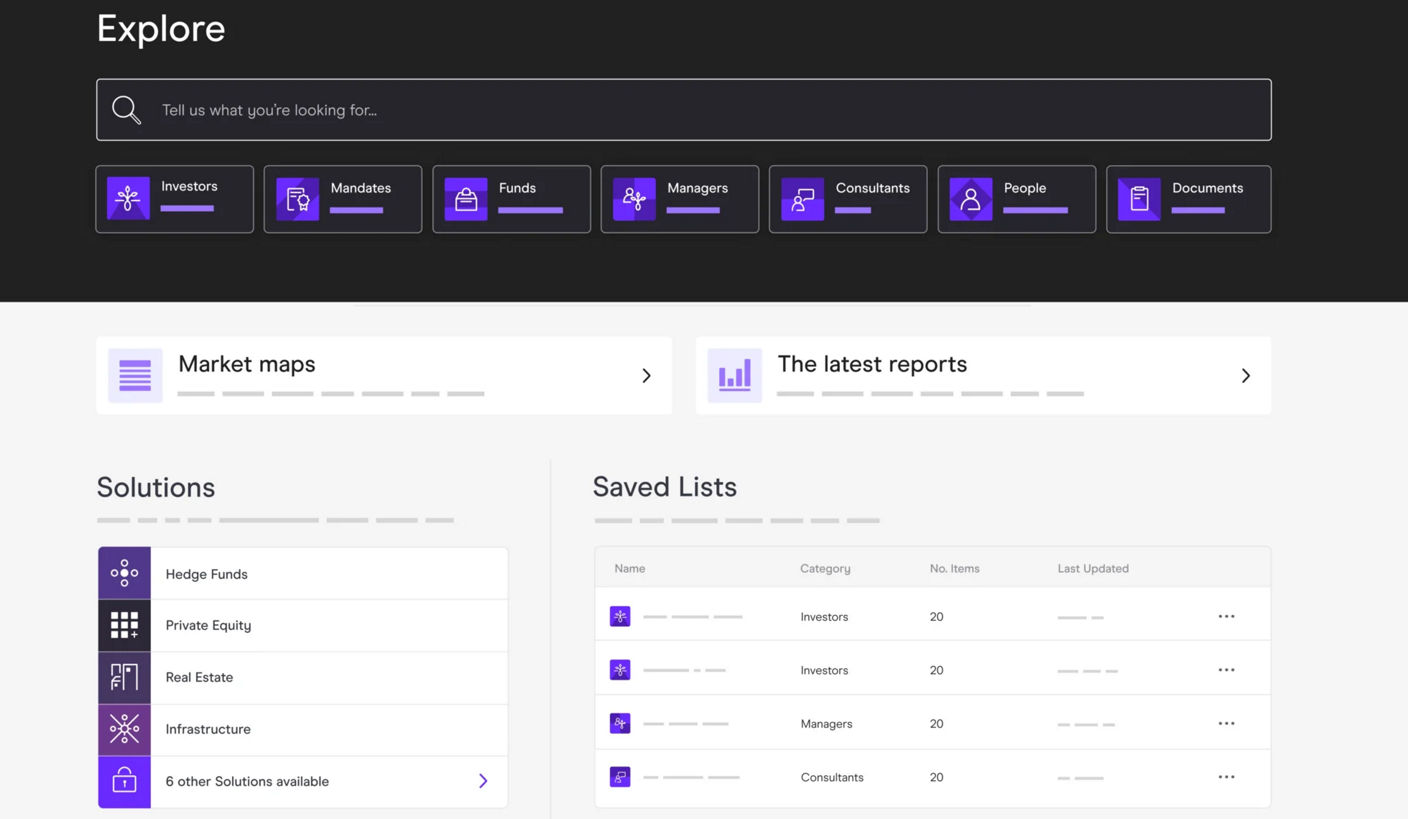Focus the Tell us what you're looking for field
The height and width of the screenshot is (819, 1408).
(x=684, y=110)
